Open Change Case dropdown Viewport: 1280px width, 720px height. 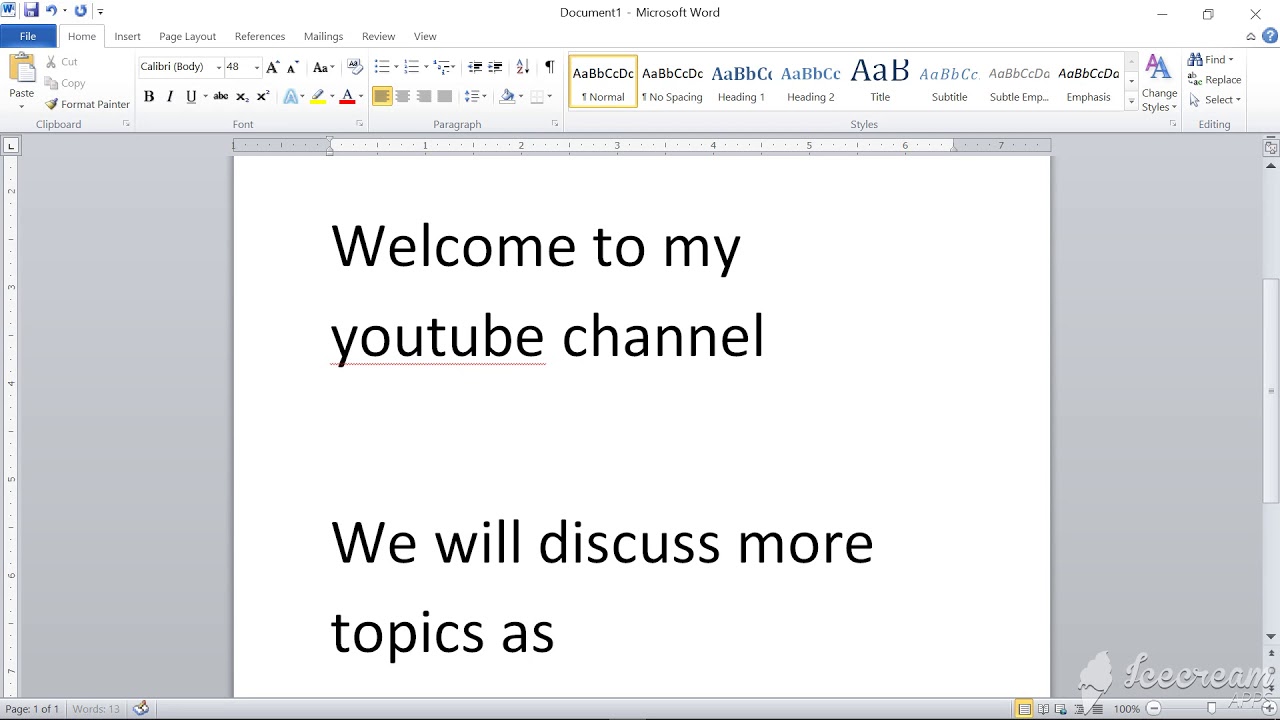coord(323,67)
